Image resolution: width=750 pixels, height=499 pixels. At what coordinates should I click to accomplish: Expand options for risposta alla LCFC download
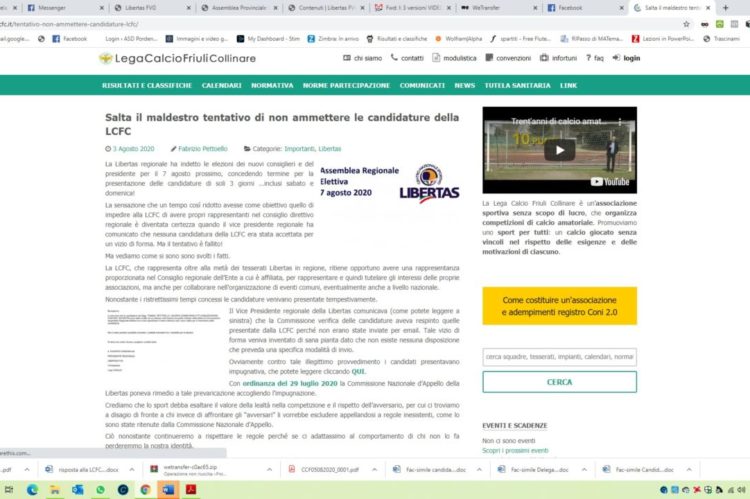(132, 470)
